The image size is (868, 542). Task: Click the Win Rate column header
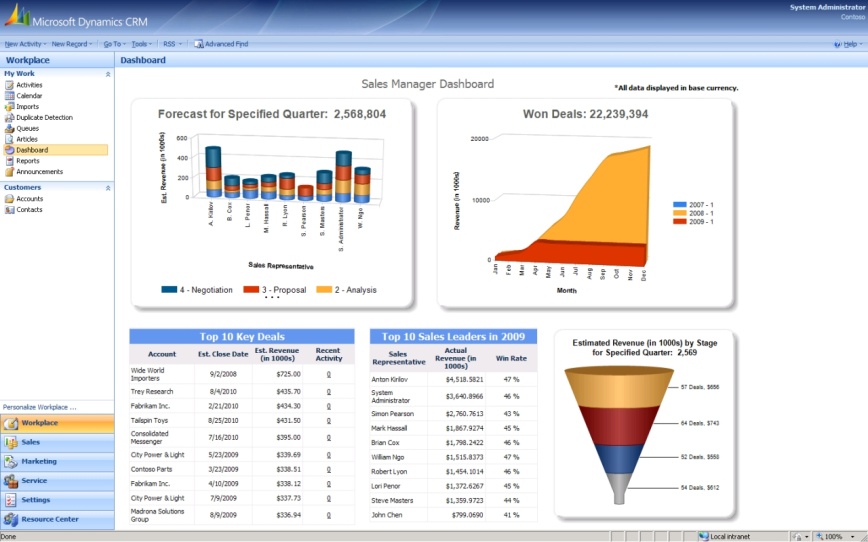pyautogui.click(x=511, y=359)
